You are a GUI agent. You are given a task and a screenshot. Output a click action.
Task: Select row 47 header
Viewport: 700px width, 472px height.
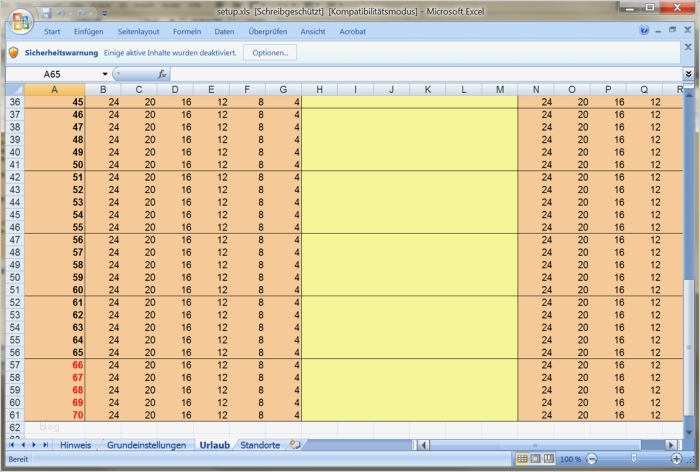(x=15, y=240)
